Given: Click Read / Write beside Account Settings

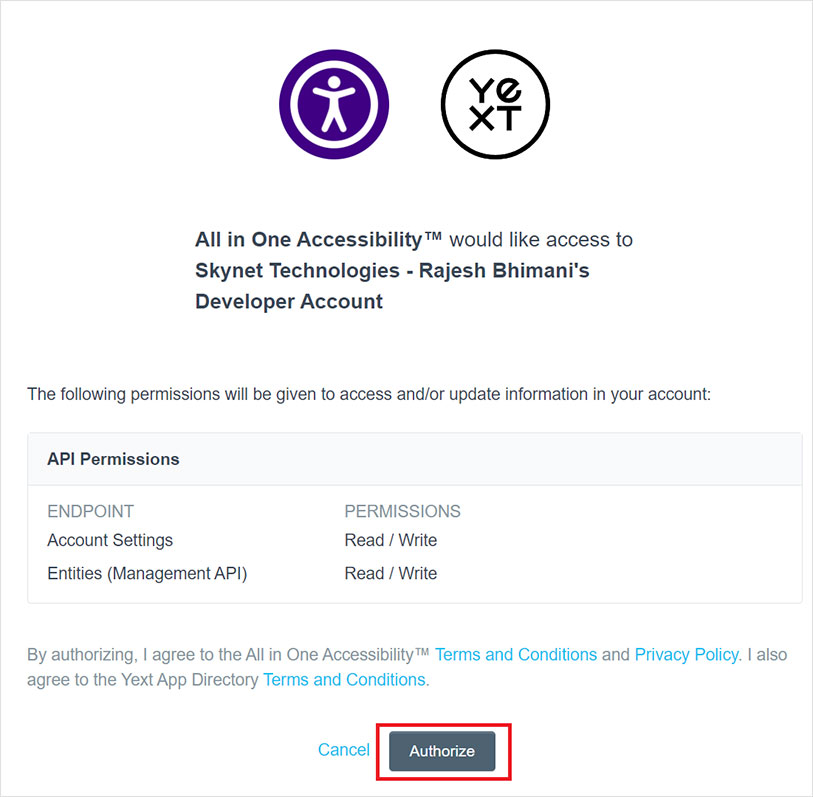Looking at the screenshot, I should click(390, 540).
